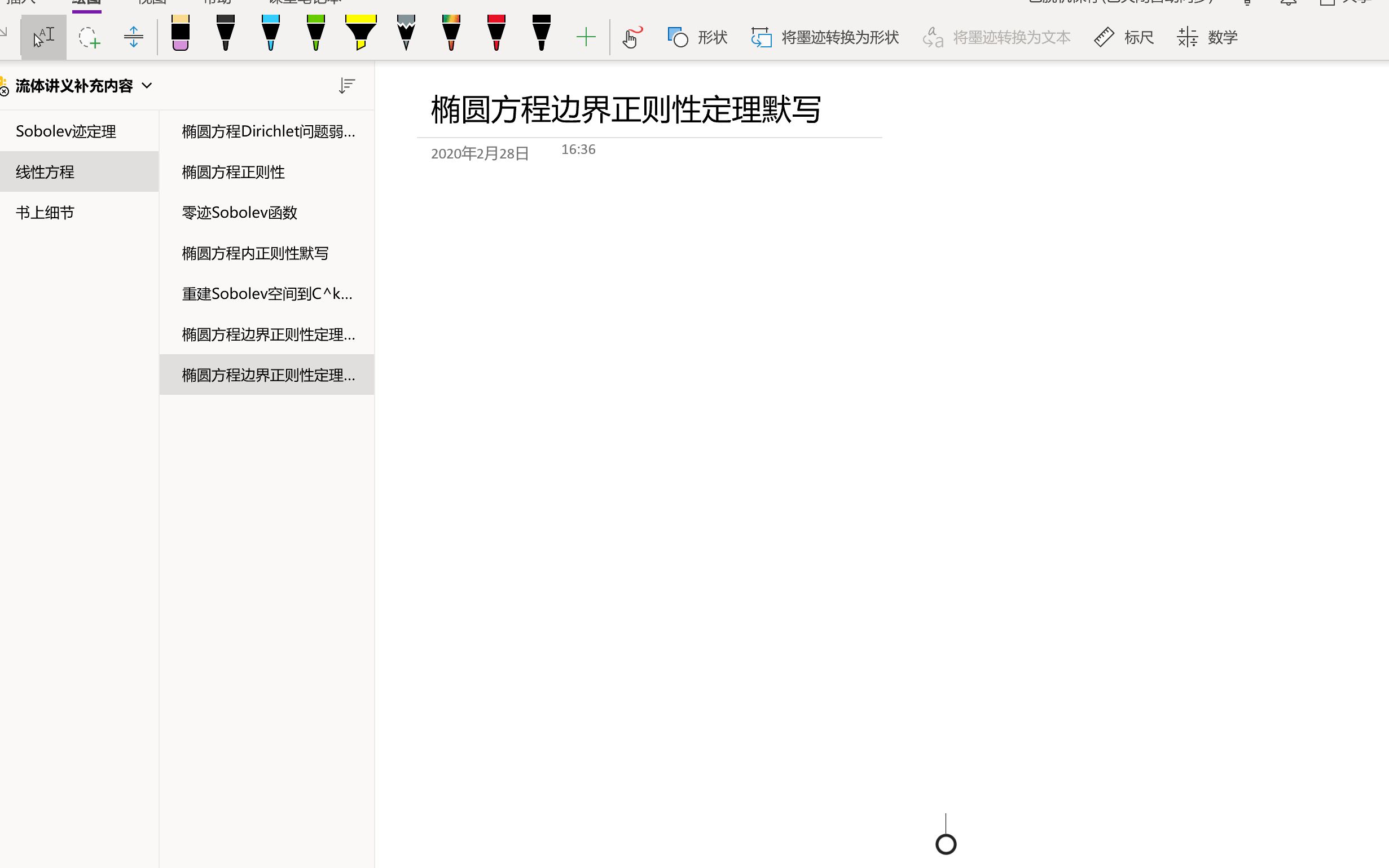Viewport: 1389px width, 868px height.
Task: Click the Insert Space tool
Action: 133,37
